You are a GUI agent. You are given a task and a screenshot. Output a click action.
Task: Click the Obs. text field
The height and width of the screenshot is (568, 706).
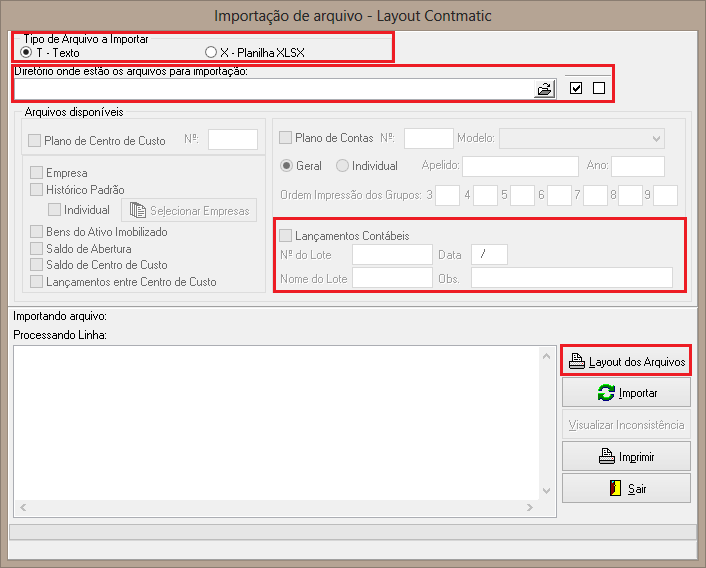tap(572, 278)
